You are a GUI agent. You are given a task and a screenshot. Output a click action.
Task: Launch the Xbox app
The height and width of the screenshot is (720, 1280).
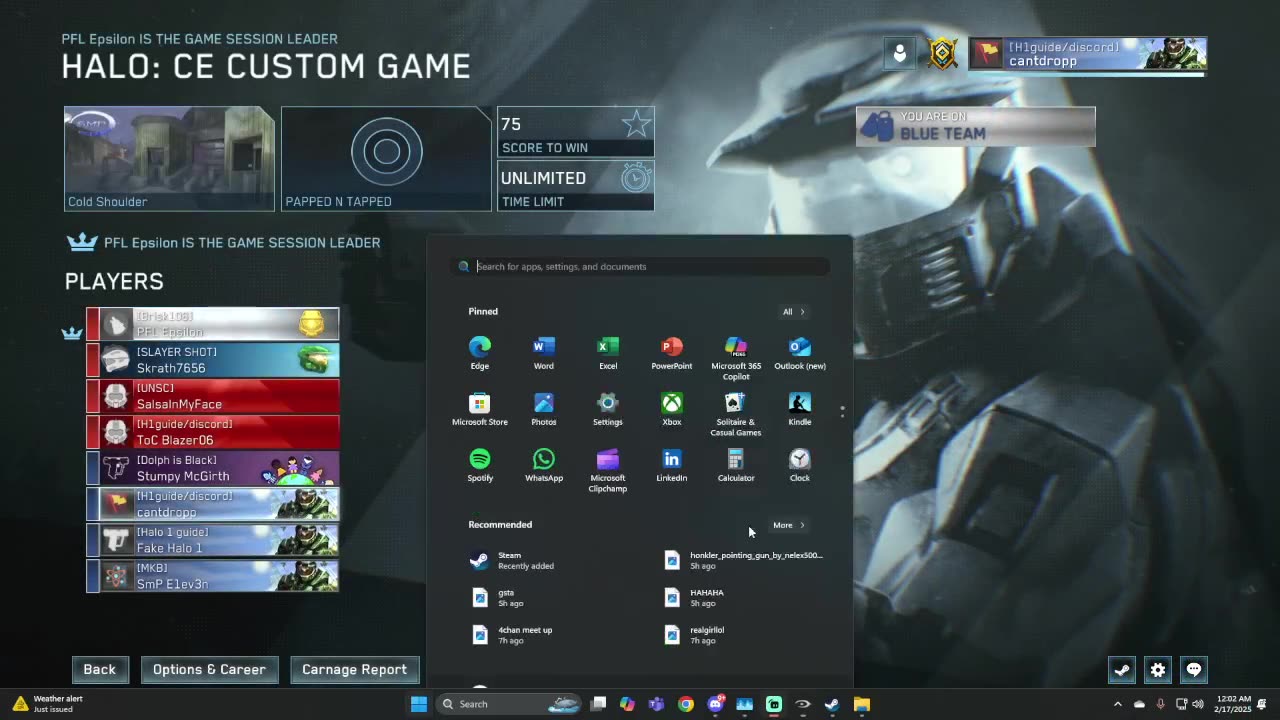671,409
